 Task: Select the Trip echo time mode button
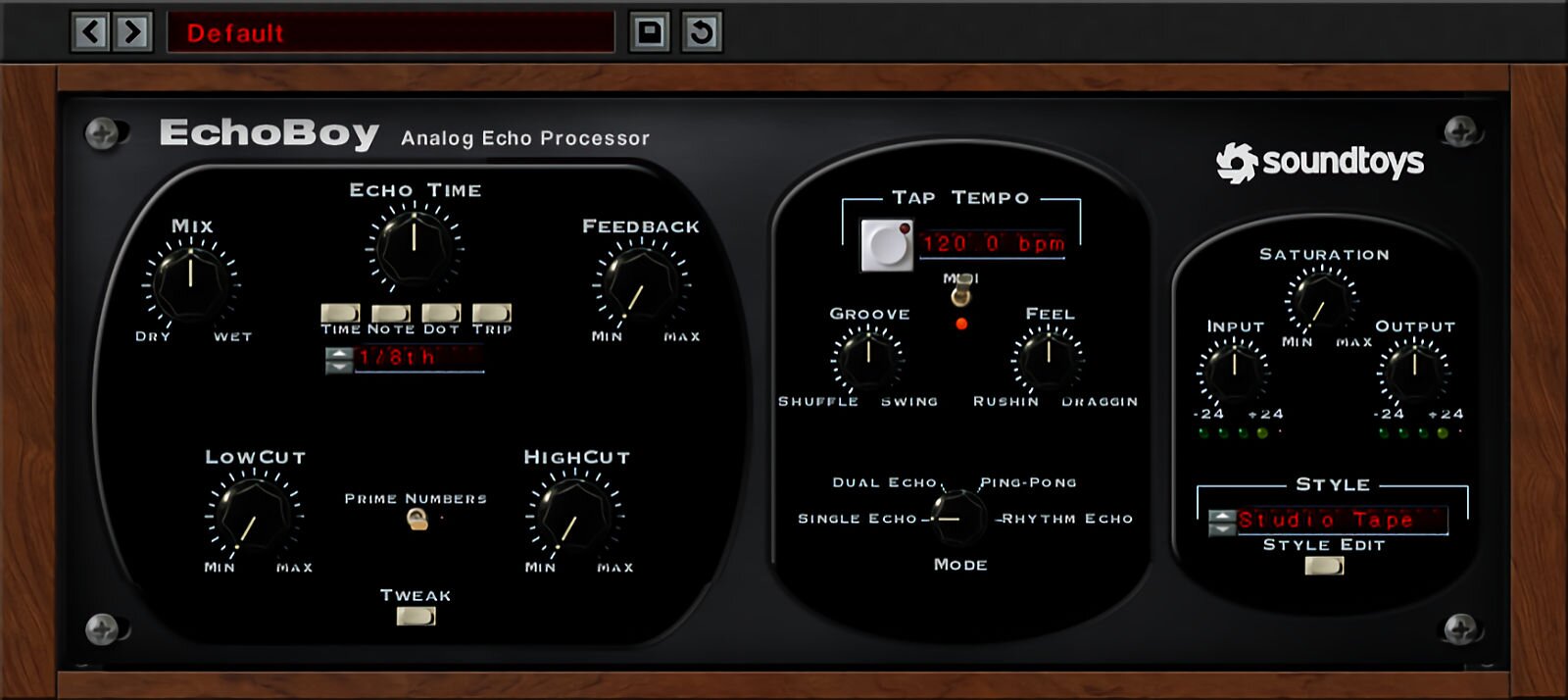tap(491, 313)
